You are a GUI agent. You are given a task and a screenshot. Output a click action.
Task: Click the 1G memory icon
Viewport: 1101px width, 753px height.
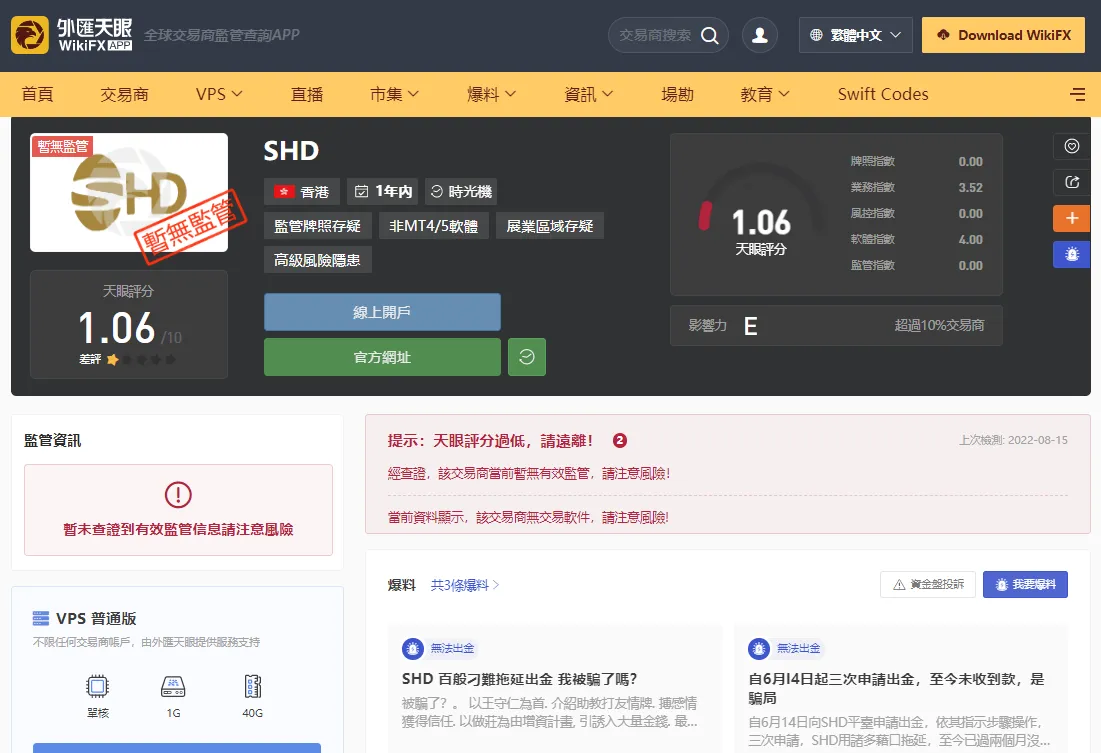tap(173, 686)
